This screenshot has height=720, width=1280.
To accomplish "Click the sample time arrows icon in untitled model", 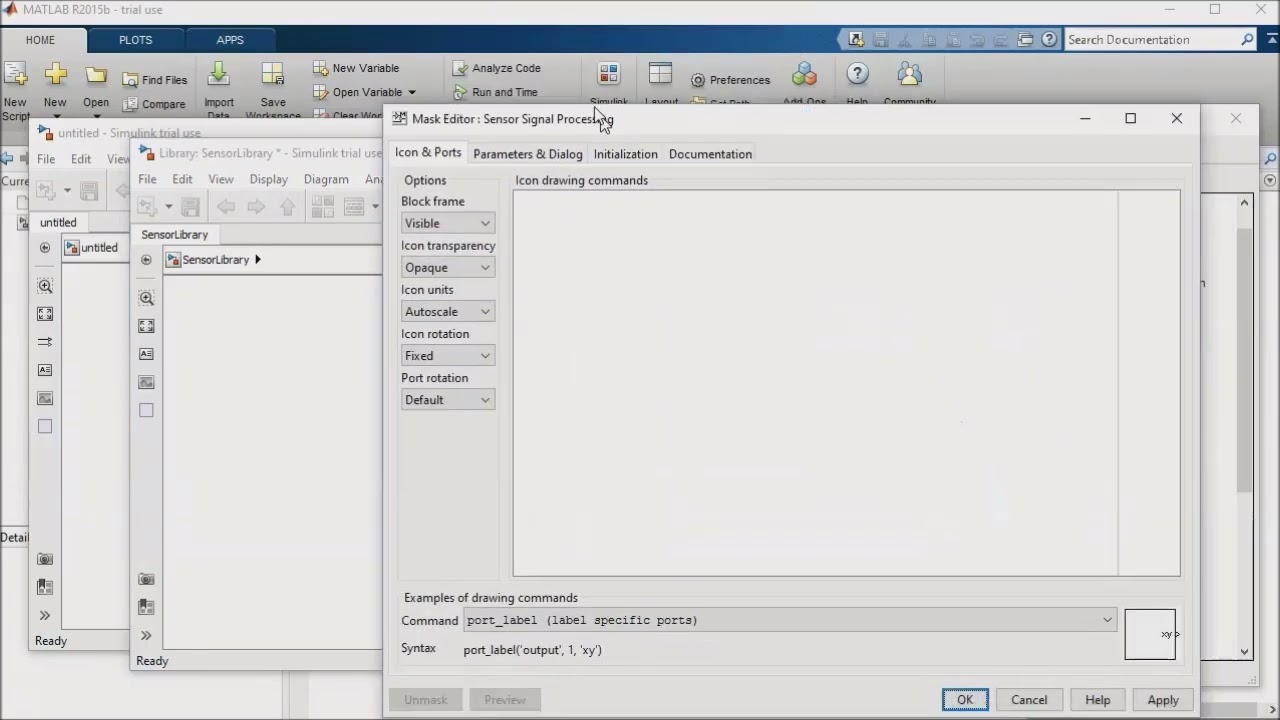I will tap(45, 342).
